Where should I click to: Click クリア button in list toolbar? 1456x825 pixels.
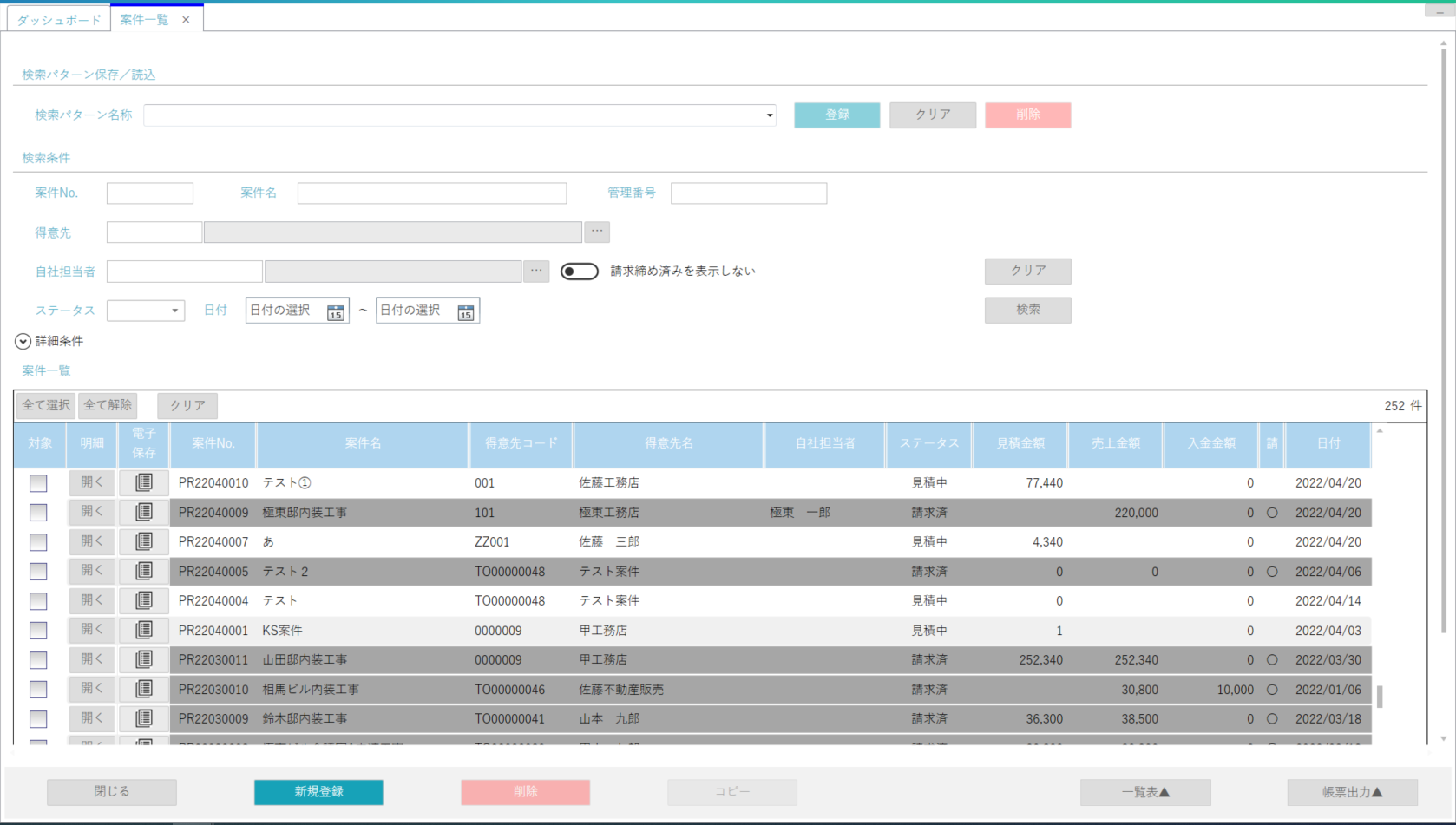pos(187,405)
